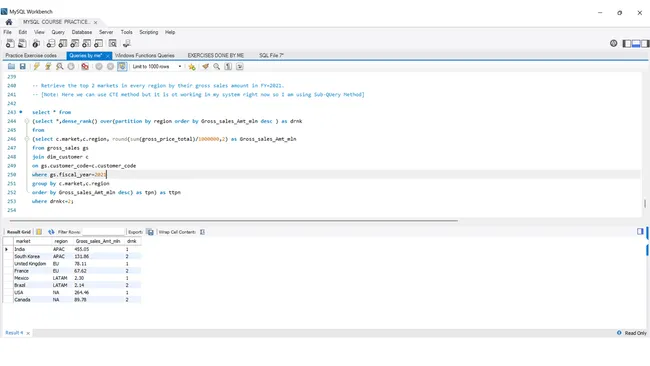Click the editor horizontal scrollbar
Viewport: 650px width, 366px height.
pyautogui.click(x=234, y=221)
